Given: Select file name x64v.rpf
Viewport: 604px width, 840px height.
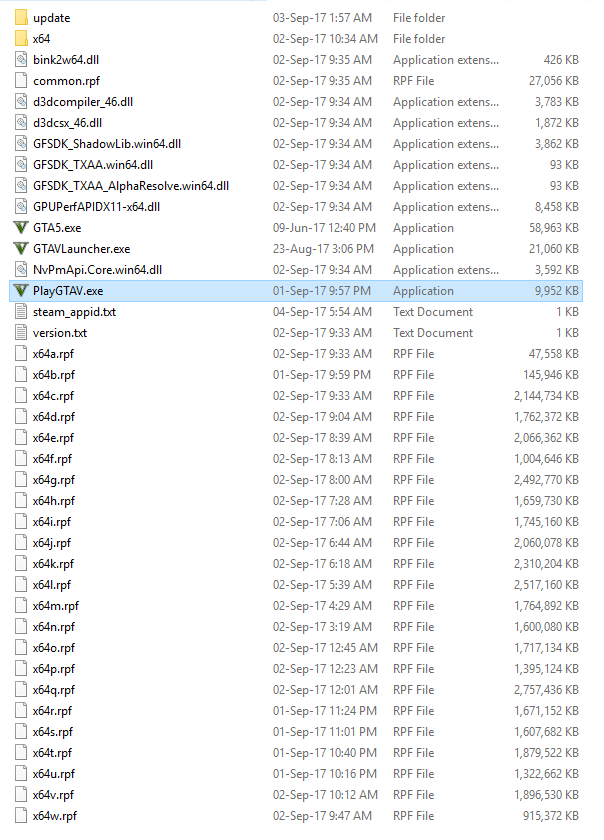Looking at the screenshot, I should (54, 794).
